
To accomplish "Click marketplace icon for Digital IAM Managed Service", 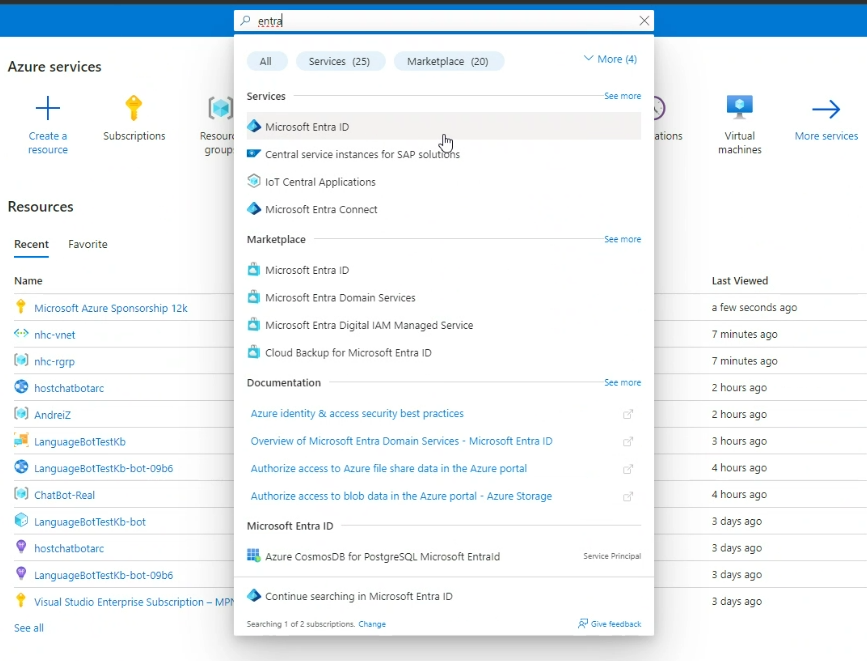I will [x=253, y=324].
